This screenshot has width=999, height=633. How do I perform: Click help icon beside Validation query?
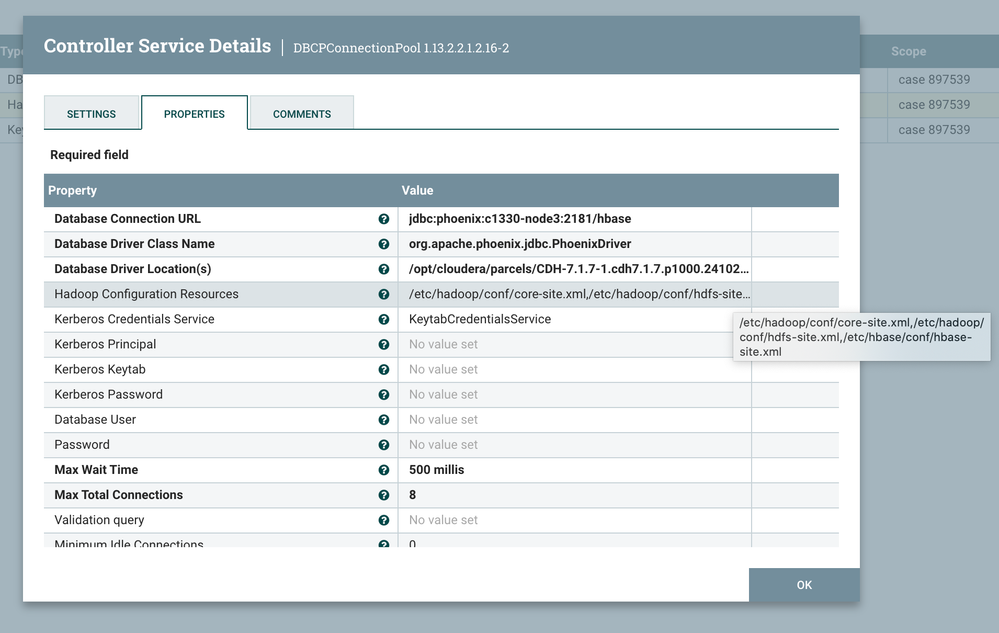coord(383,521)
